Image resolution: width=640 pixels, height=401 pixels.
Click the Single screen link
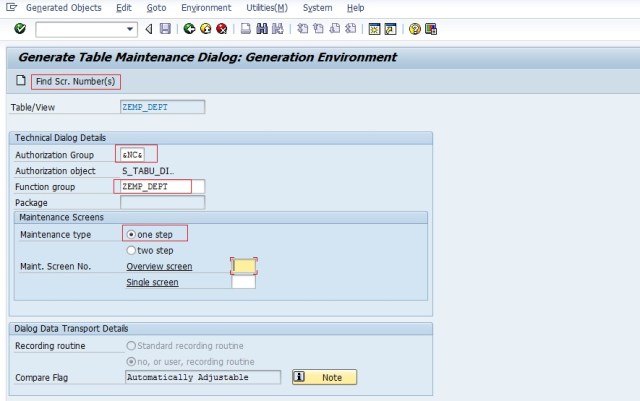(152, 283)
